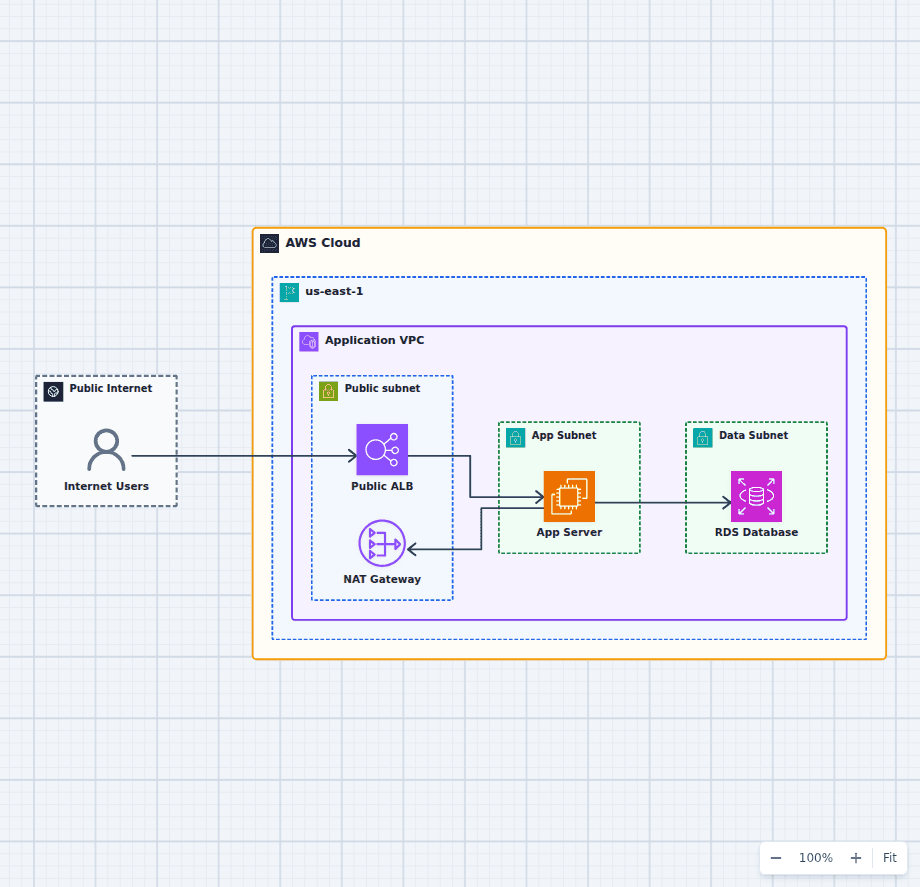Select the App Server EC2 icon
Image resolution: width=920 pixels, height=887 pixels.
coord(569,496)
